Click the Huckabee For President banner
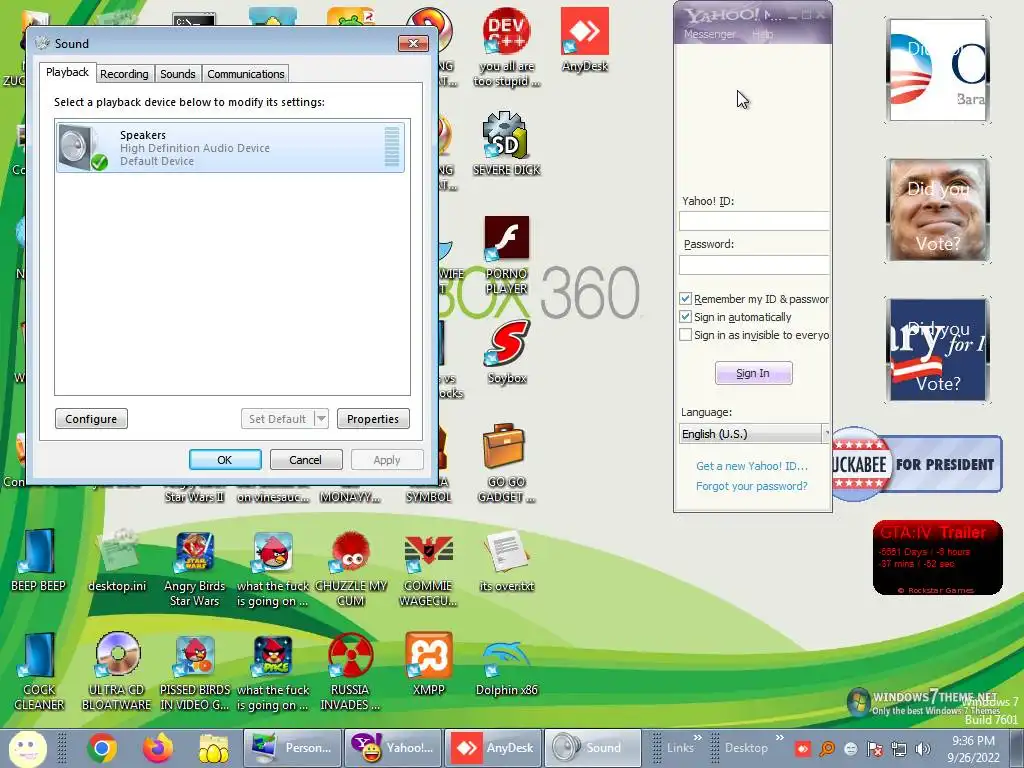The width and height of the screenshot is (1024, 768). coord(917,464)
